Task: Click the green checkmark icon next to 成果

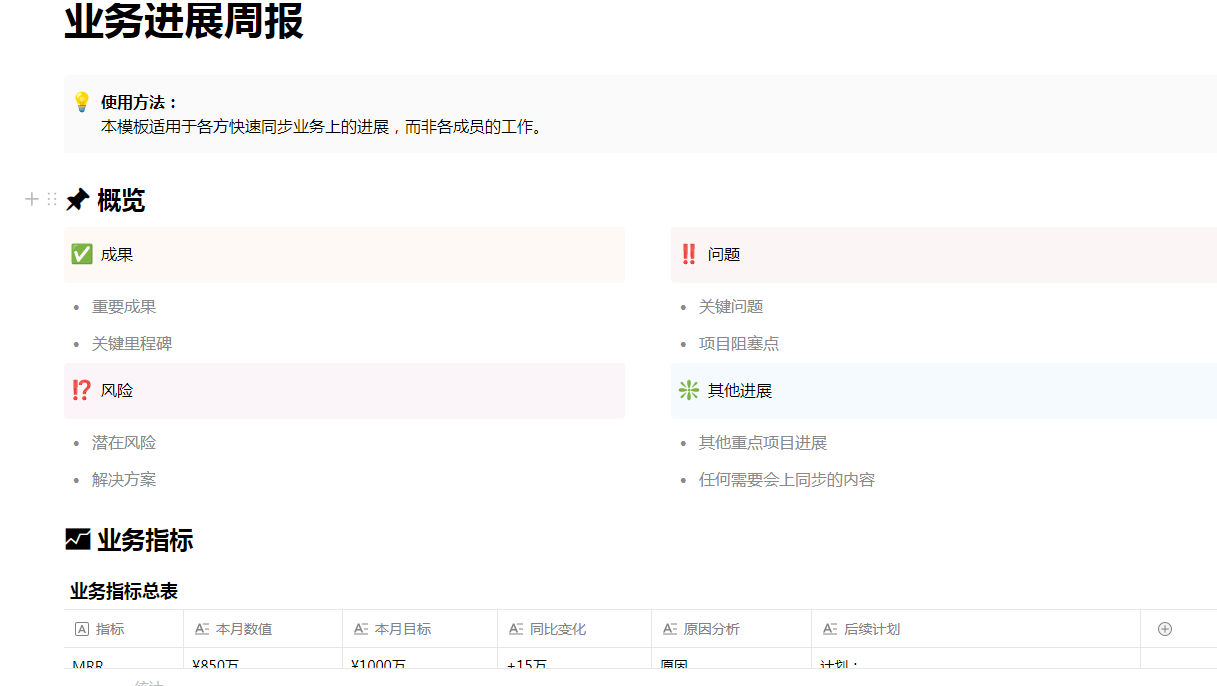Action: click(82, 254)
